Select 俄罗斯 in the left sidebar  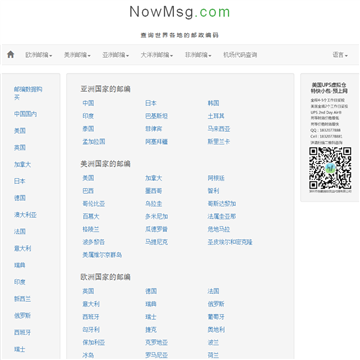click(x=22, y=315)
